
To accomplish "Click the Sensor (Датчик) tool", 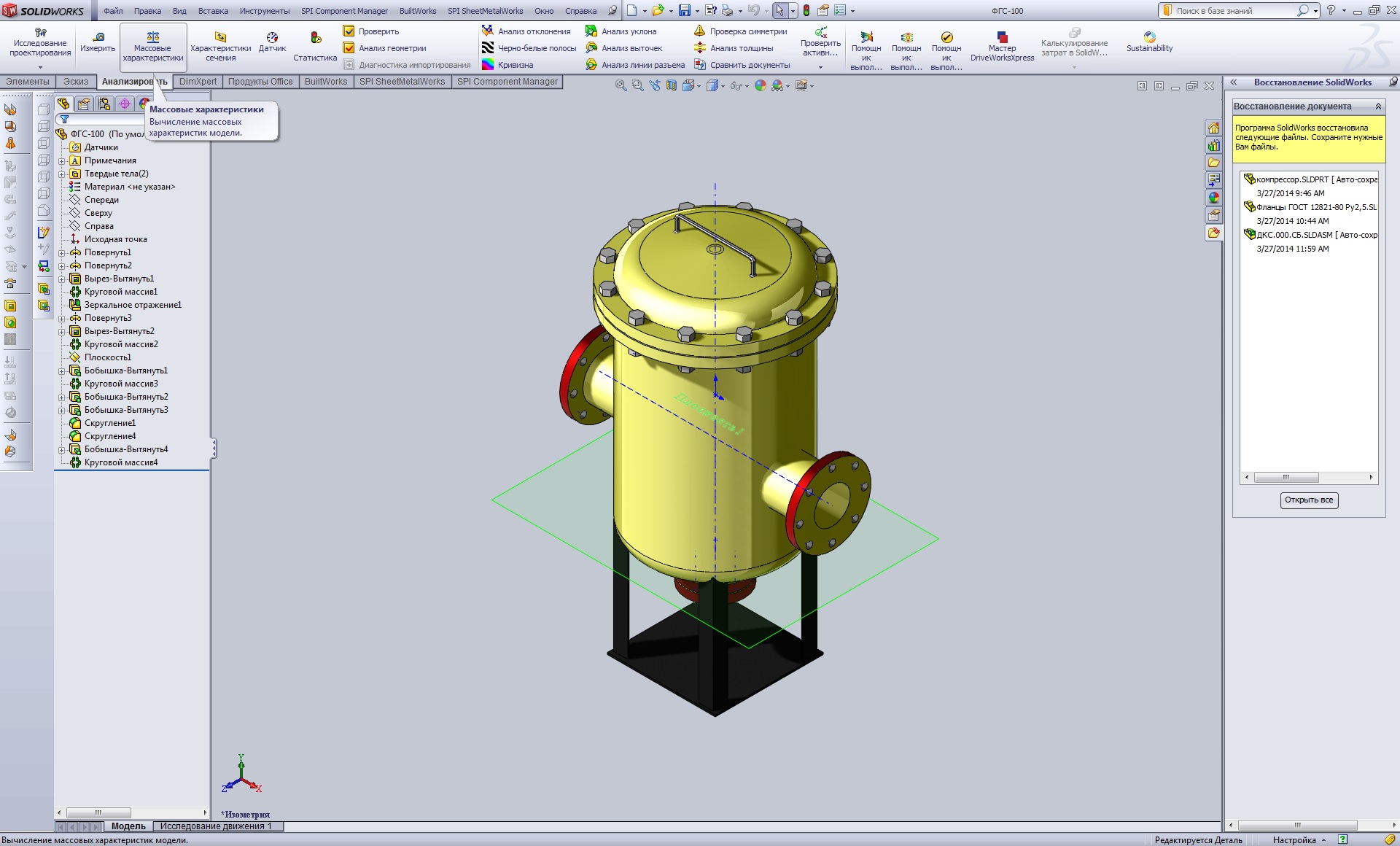I will (272, 42).
